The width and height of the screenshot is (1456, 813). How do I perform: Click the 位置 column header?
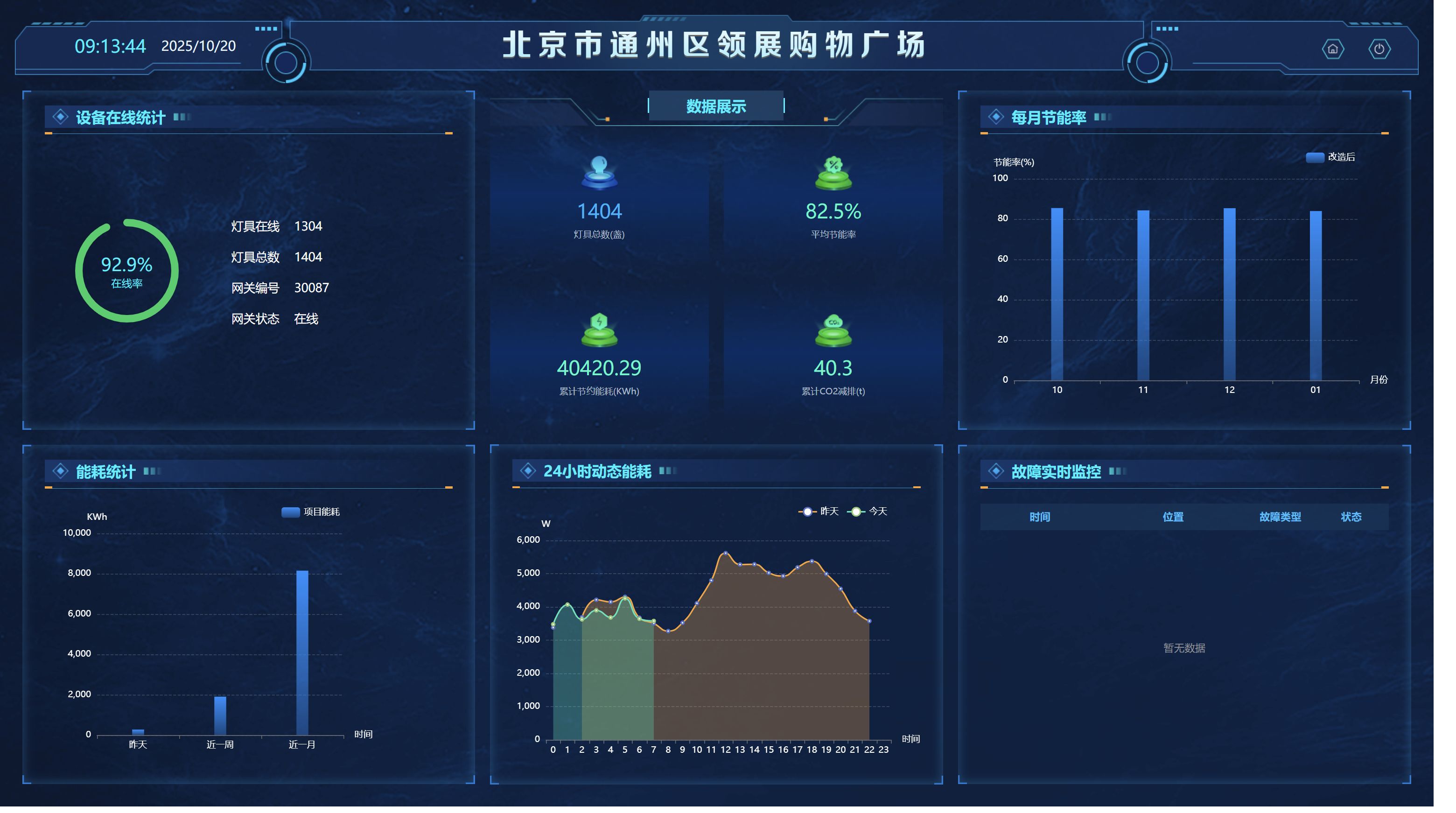point(1173,517)
